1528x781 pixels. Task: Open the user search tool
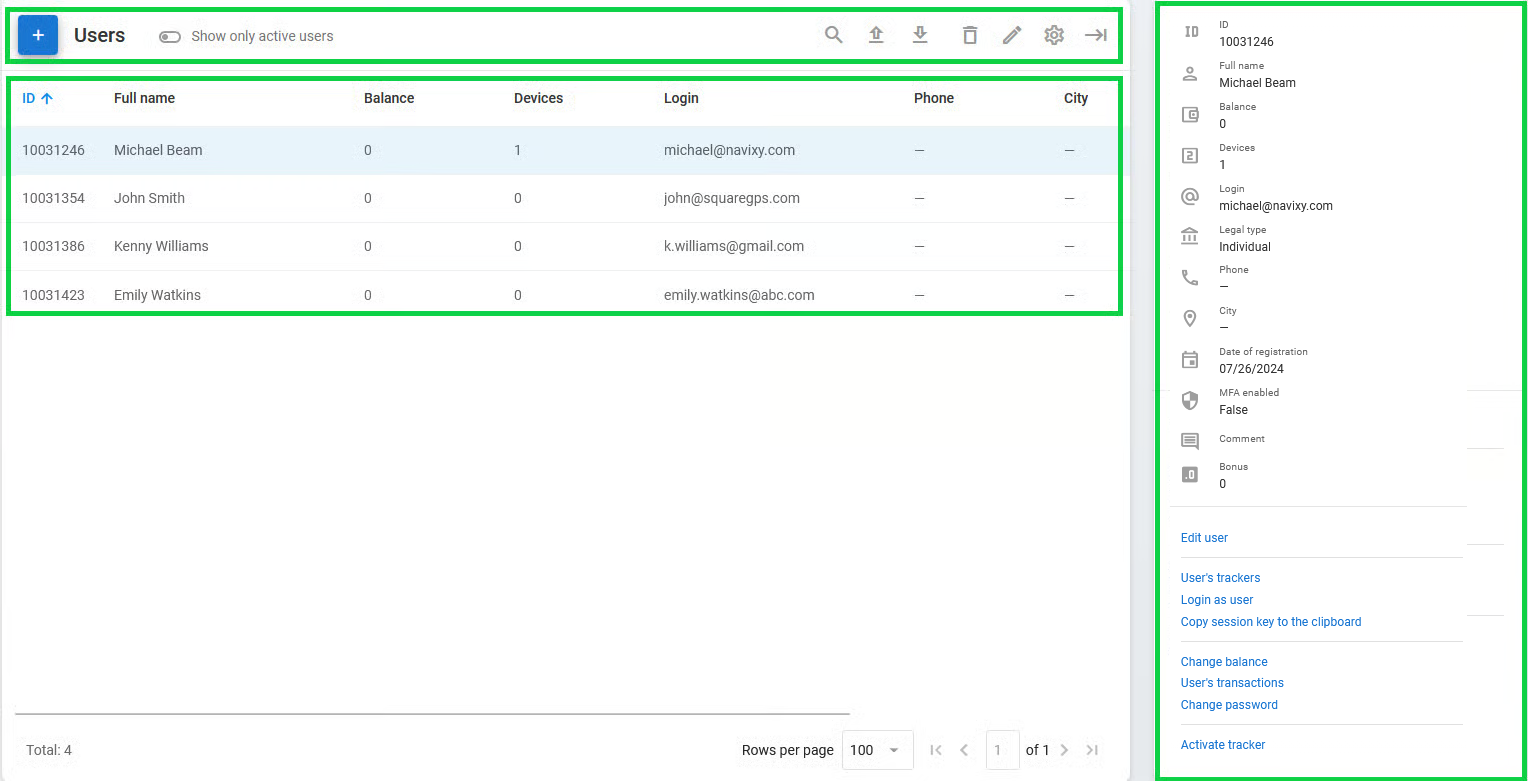833,34
